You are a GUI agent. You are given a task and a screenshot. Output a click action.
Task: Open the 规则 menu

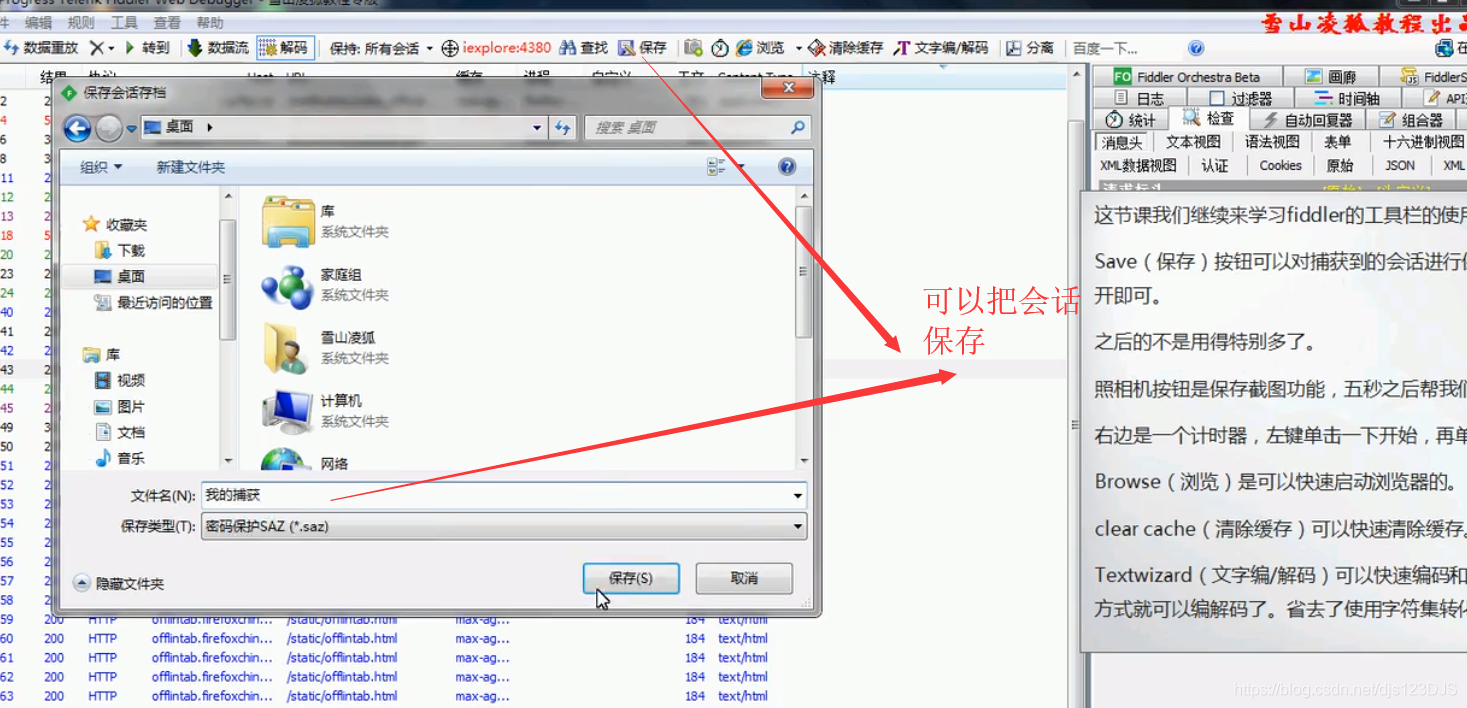pos(81,23)
